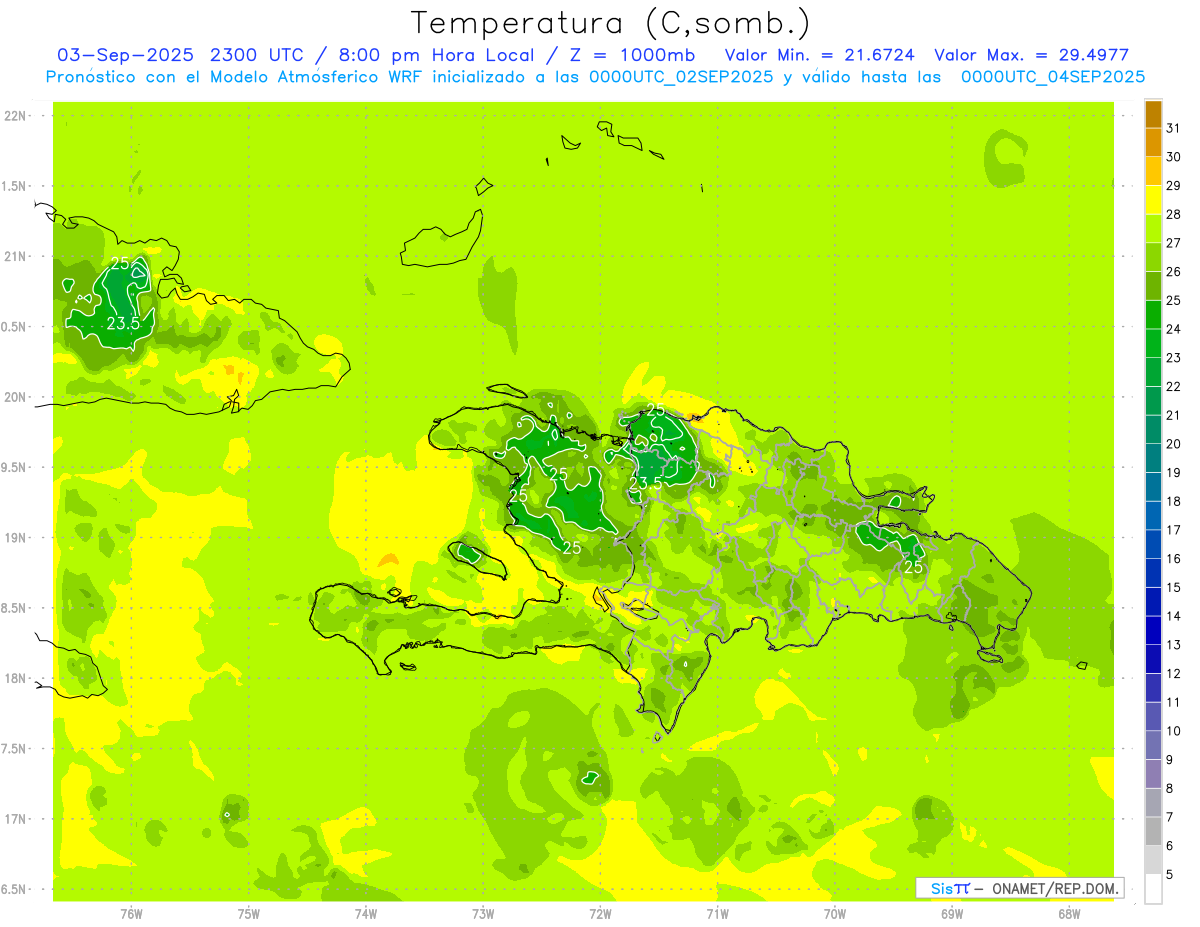1200x927 pixels.
Task: Click the "76W" longitude axis label
Action: point(131,914)
